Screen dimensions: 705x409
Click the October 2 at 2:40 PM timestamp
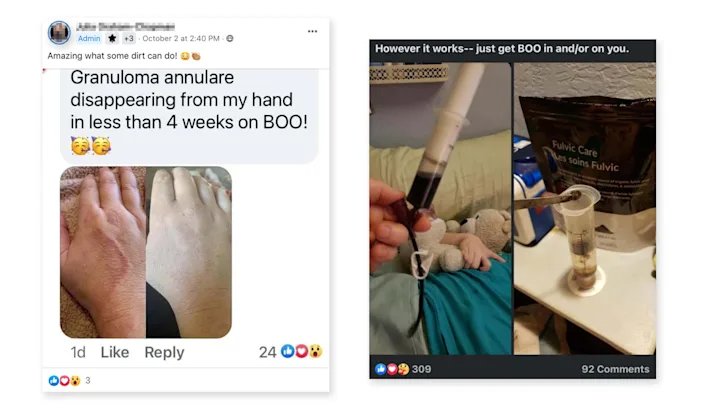[181, 39]
